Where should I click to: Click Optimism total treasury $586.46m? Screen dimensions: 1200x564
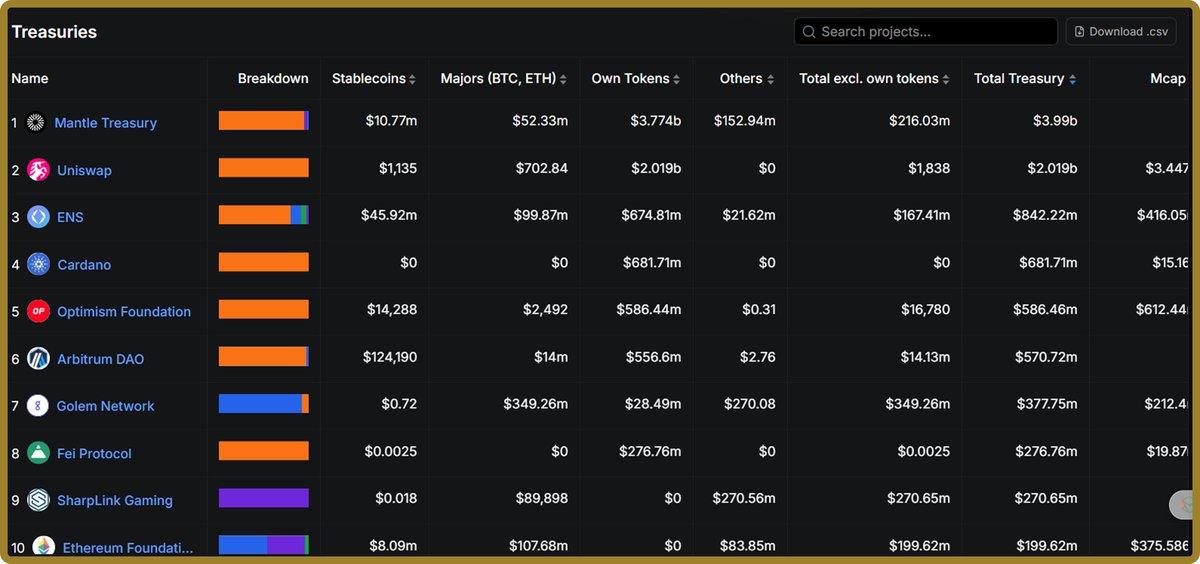[x=1047, y=309]
